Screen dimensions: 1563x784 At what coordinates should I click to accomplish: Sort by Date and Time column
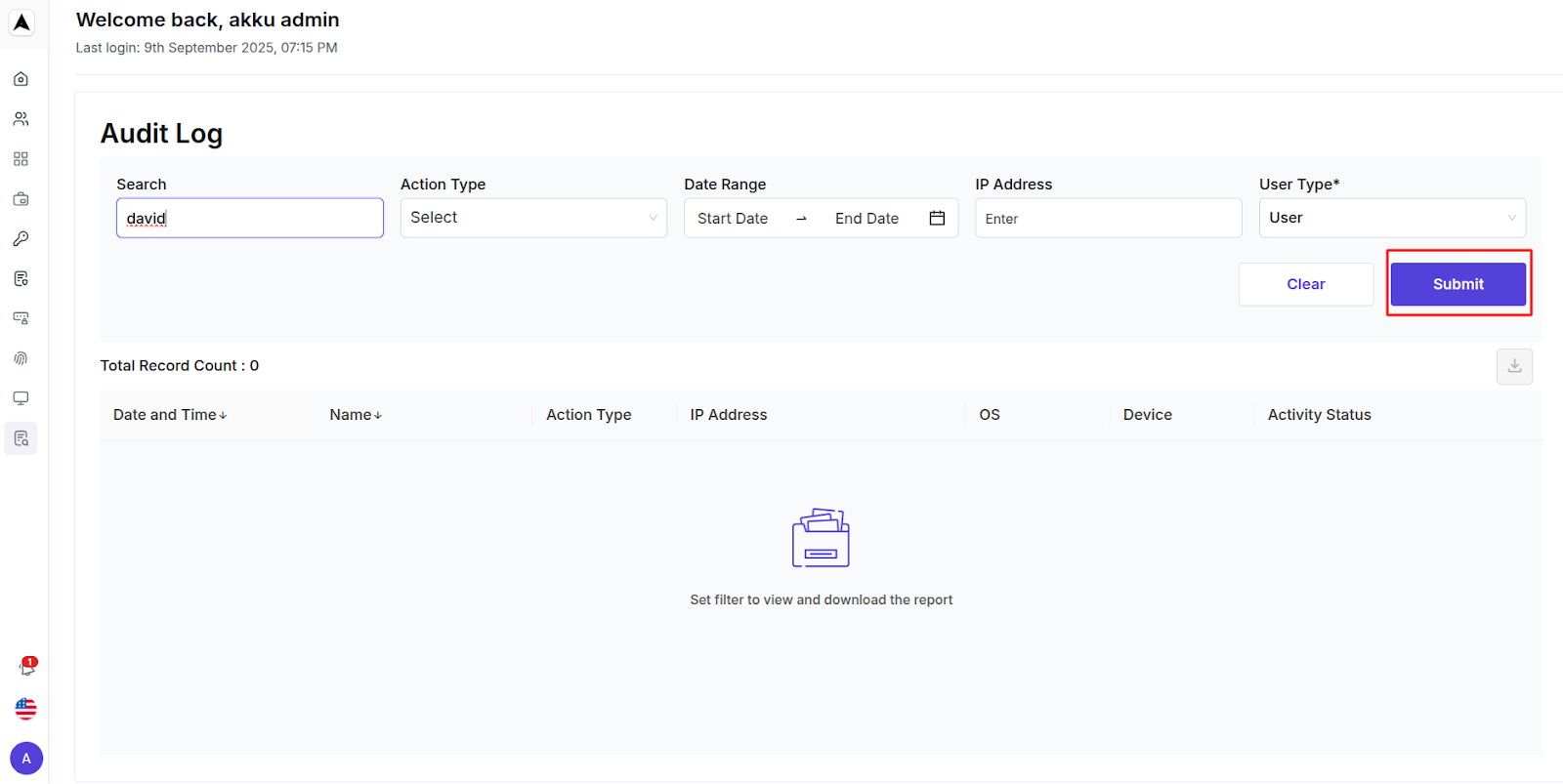(170, 415)
